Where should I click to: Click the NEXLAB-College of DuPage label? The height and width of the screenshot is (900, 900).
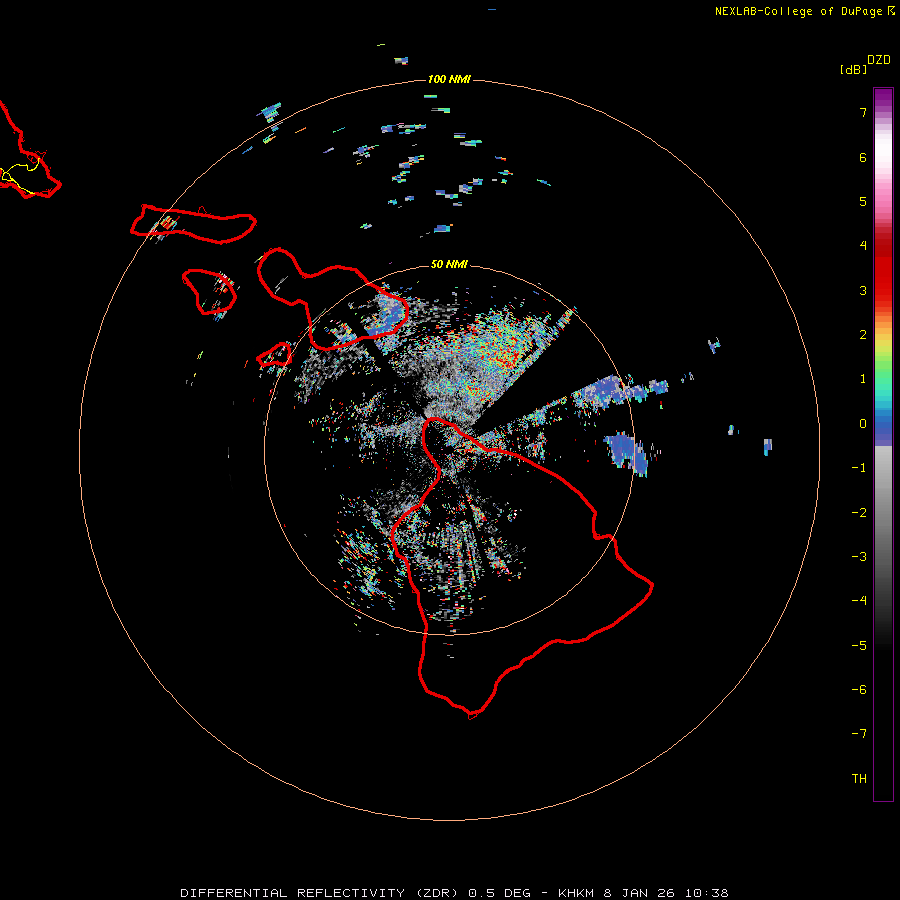(x=804, y=11)
